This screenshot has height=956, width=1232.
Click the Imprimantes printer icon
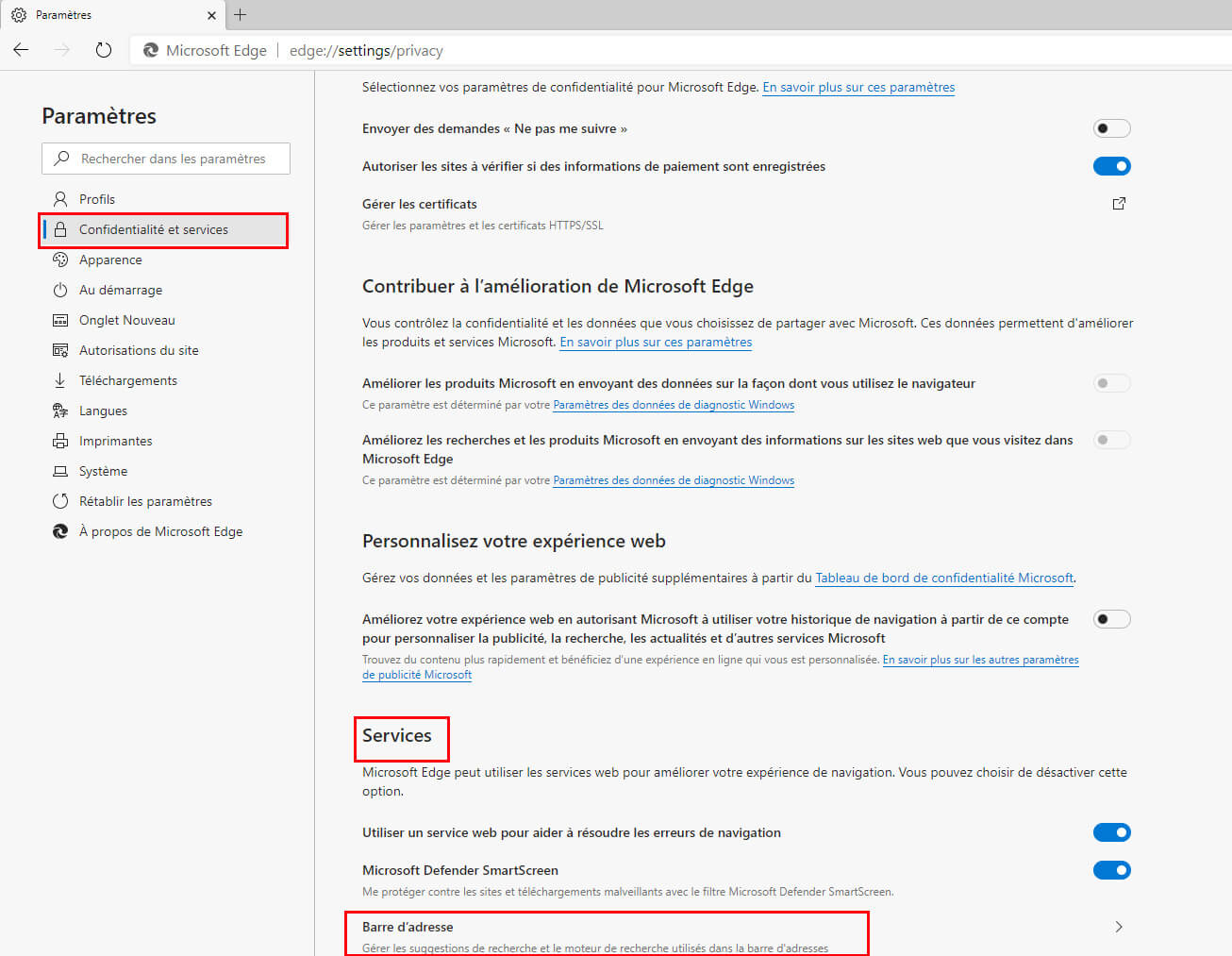pyautogui.click(x=60, y=441)
